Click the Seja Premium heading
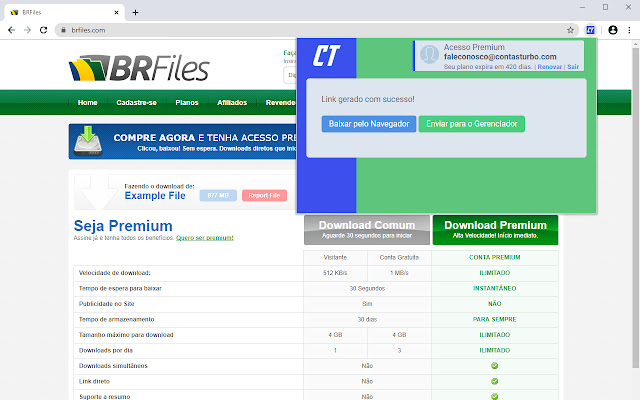Image resolution: width=640 pixels, height=400 pixels. click(x=123, y=226)
